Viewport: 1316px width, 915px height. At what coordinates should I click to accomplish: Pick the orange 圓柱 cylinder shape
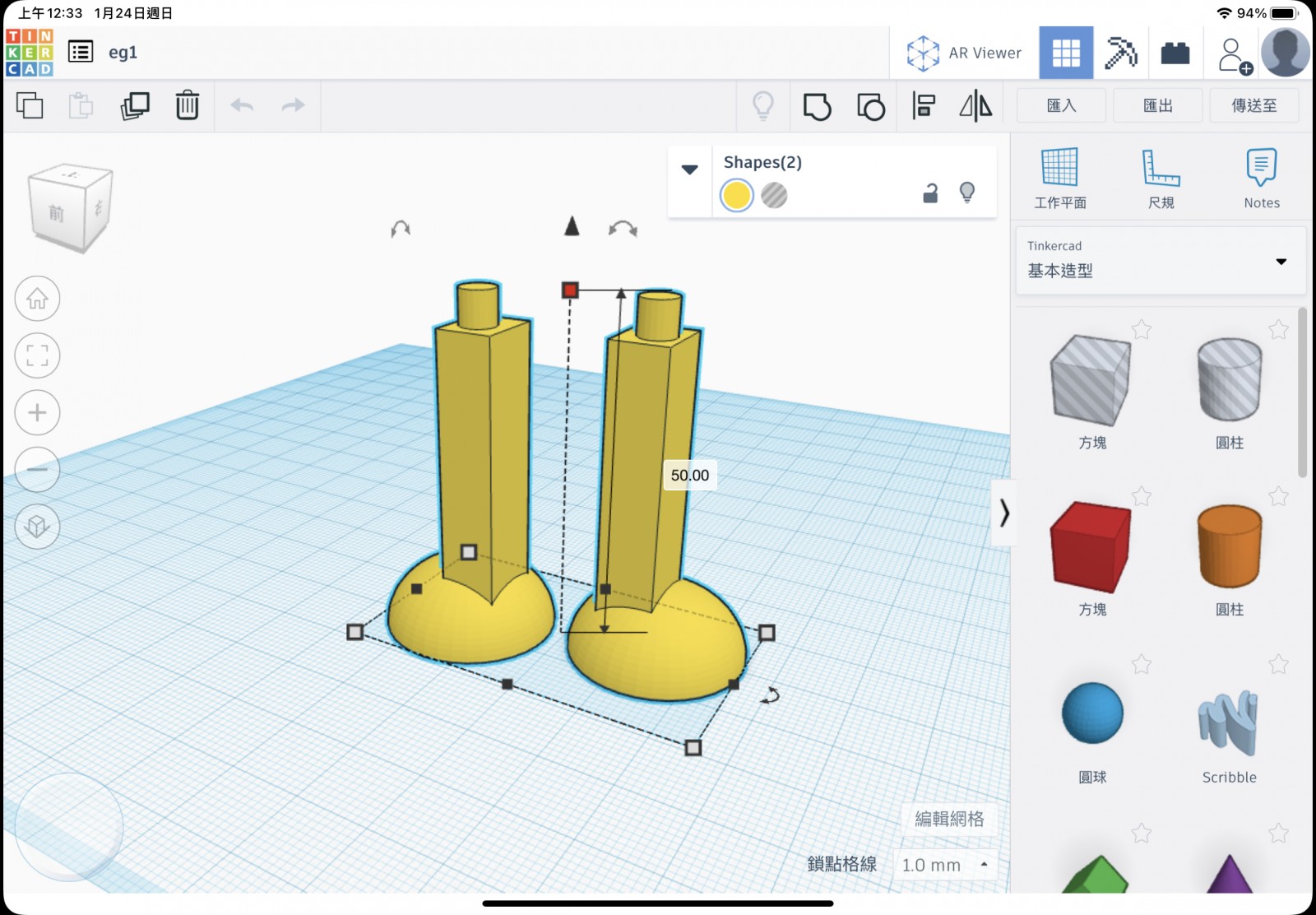(1229, 548)
